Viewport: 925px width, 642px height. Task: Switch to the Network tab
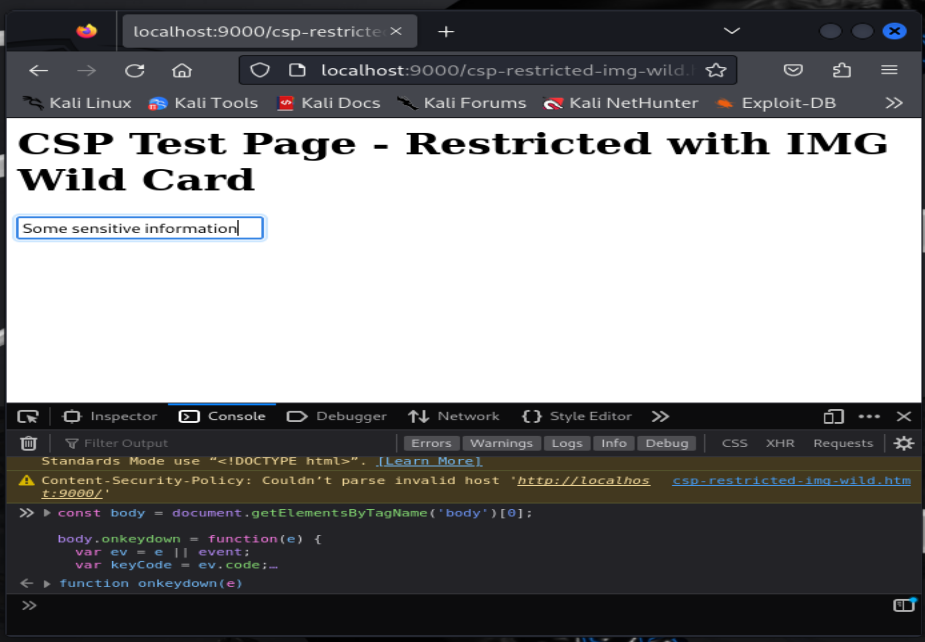(455, 416)
